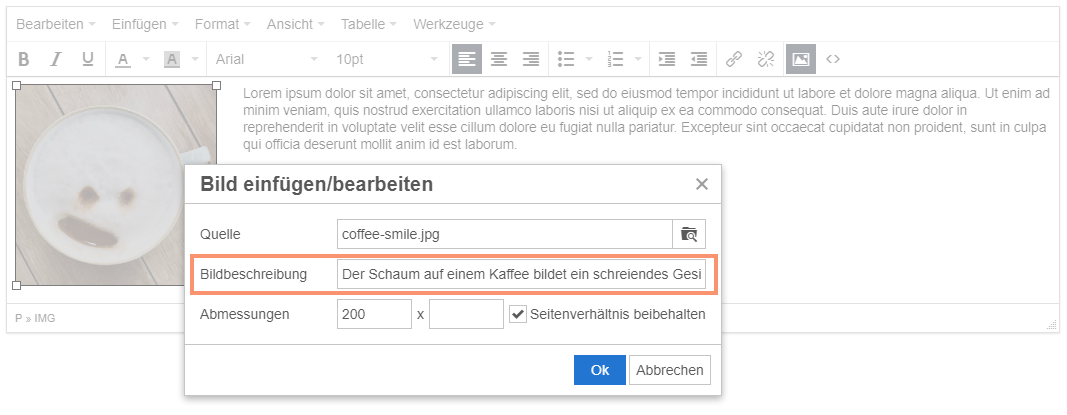The height and width of the screenshot is (415, 1067).
Task: Open the Ansicht menu
Action: point(296,24)
